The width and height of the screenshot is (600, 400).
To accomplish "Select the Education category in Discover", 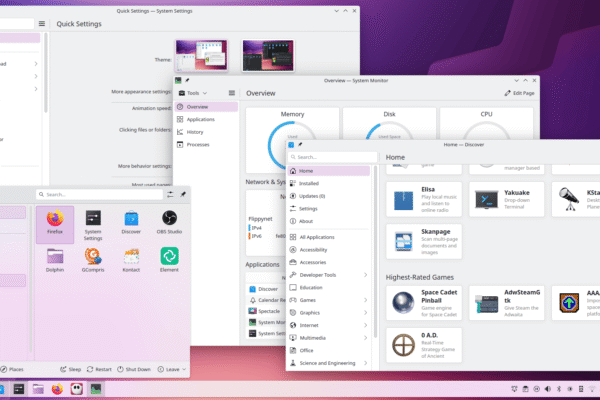I will point(329,287).
